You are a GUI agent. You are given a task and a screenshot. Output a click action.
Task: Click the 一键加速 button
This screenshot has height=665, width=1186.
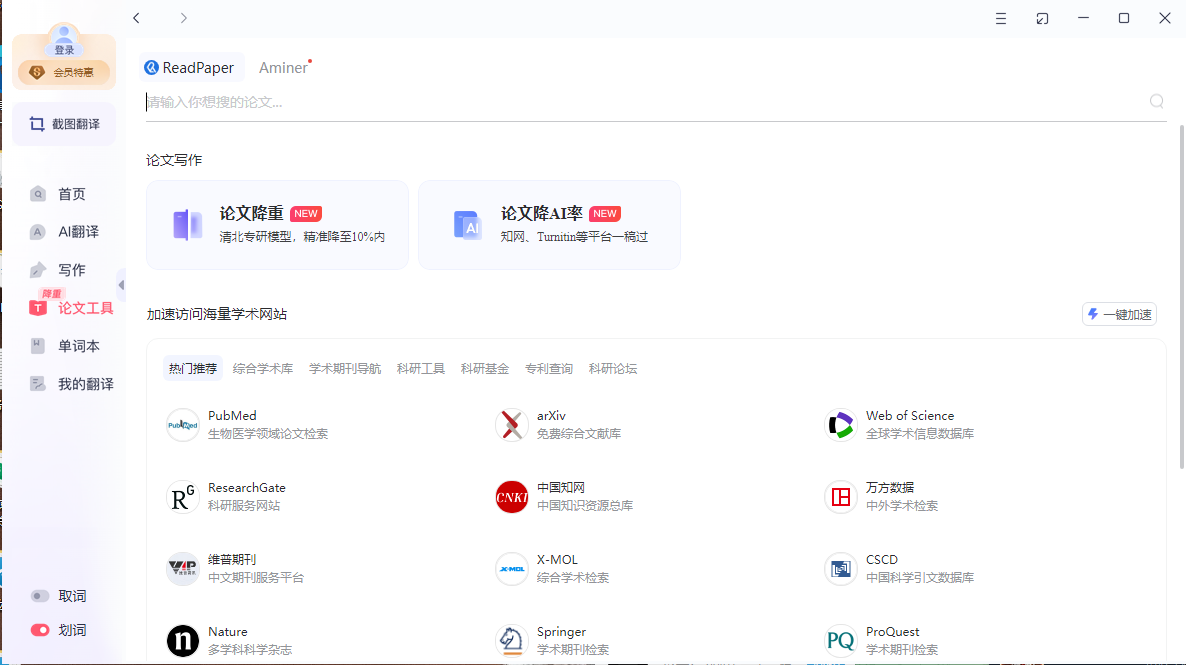pos(1119,314)
